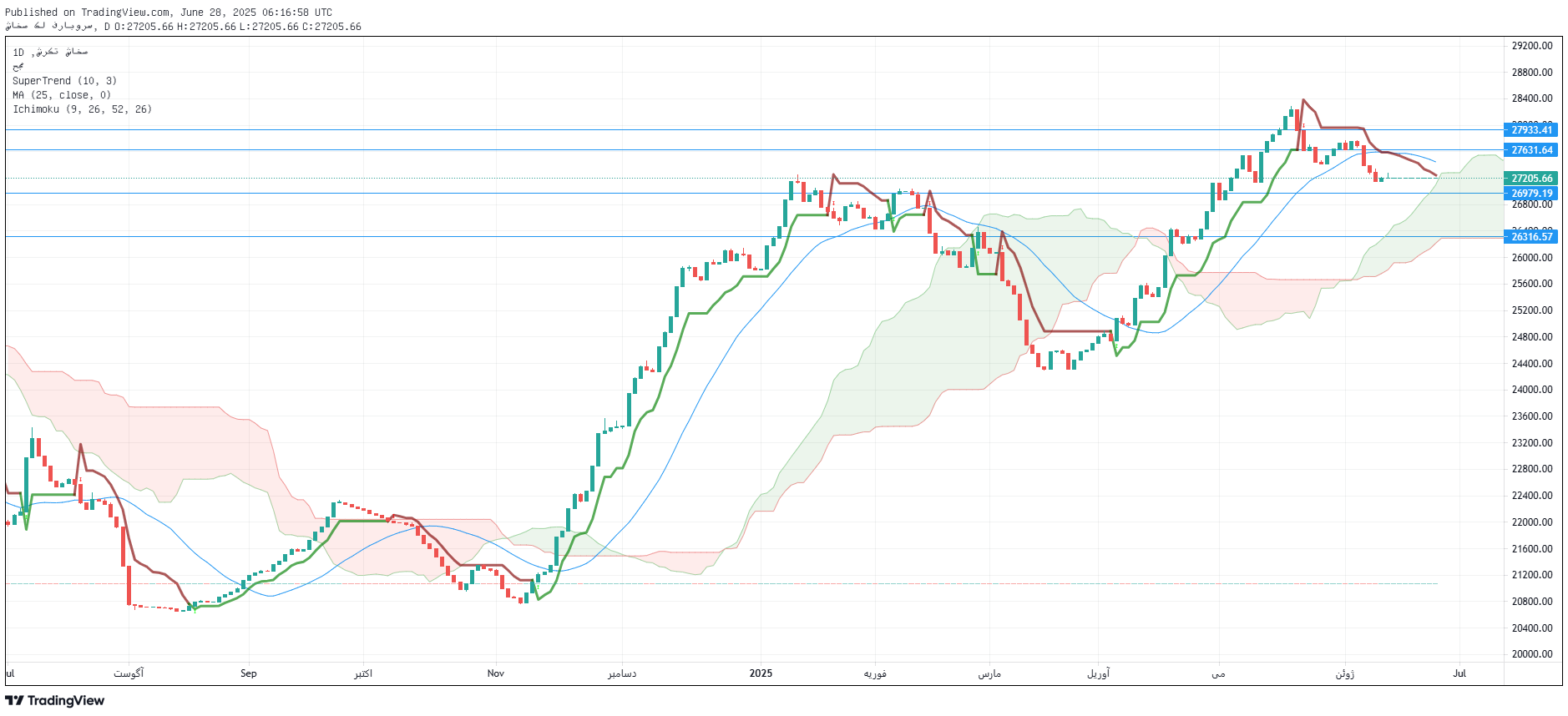
Task: Click the TradingView logo at the bottom
Action: click(x=55, y=700)
